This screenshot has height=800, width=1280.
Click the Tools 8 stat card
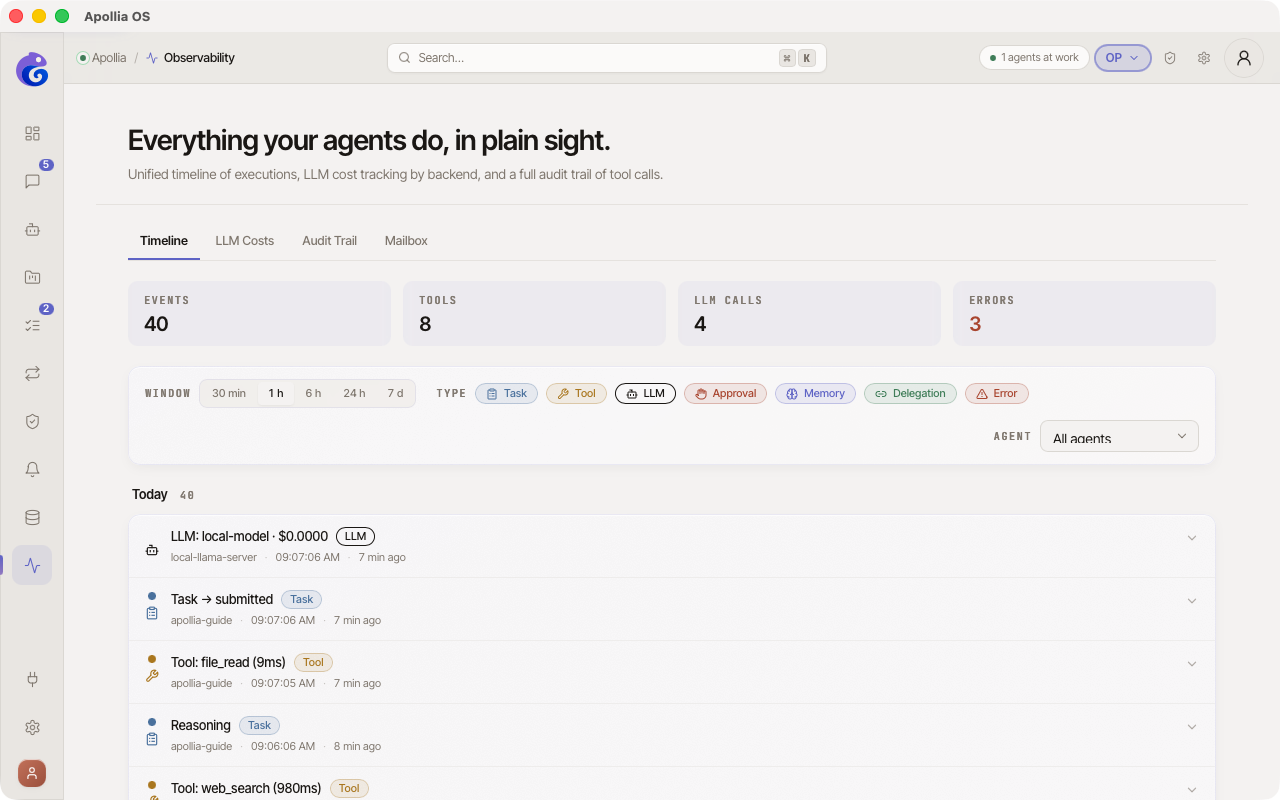(534, 314)
